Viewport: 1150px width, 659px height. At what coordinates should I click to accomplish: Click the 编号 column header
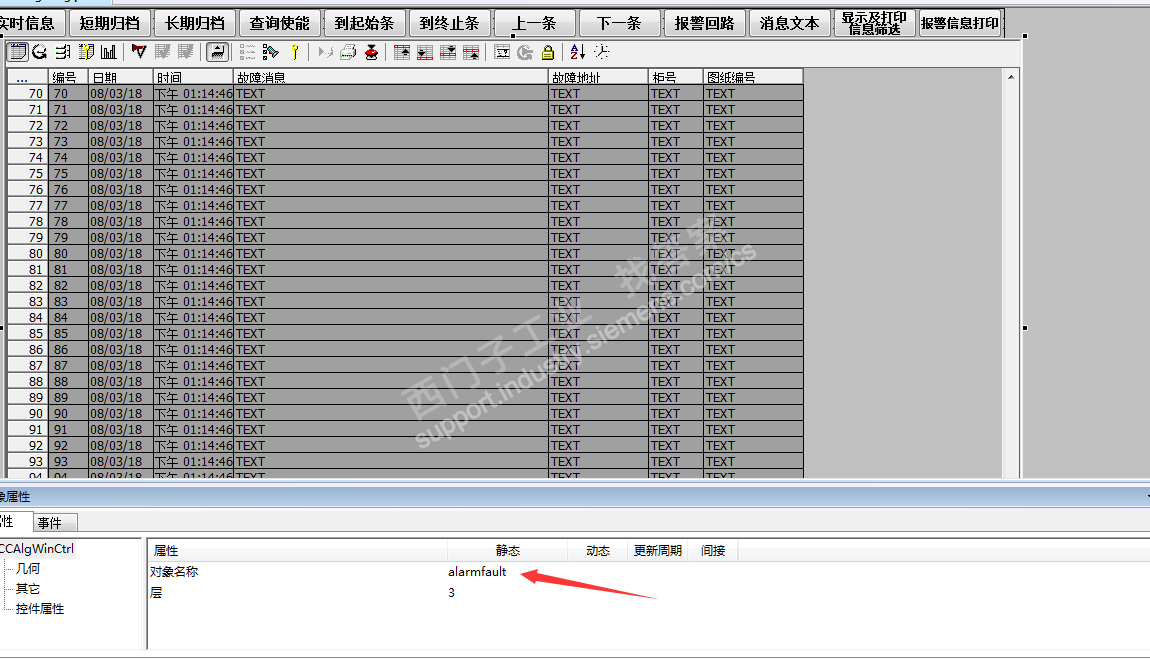click(68, 77)
